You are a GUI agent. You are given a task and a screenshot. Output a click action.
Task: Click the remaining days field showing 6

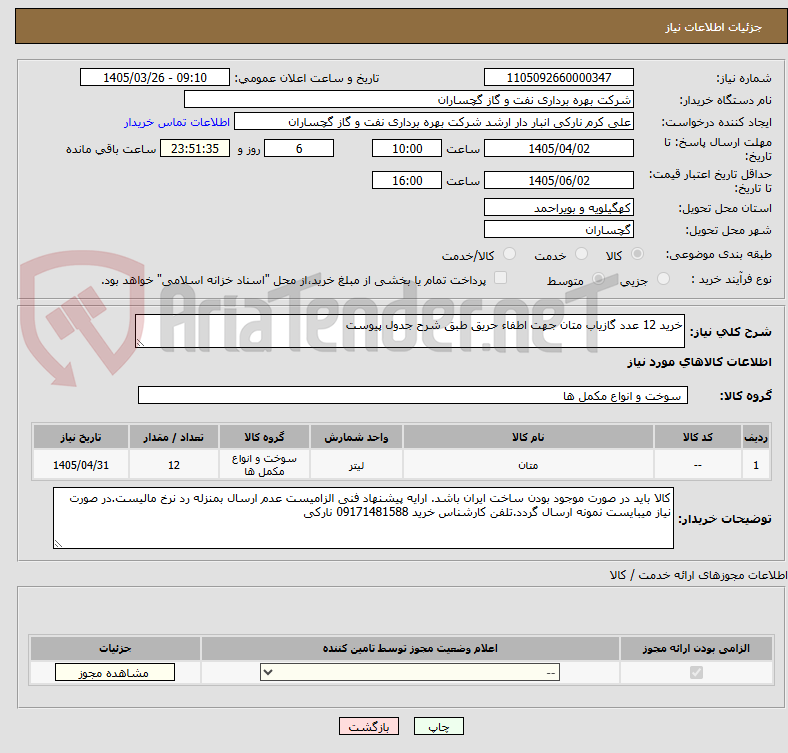click(299, 148)
